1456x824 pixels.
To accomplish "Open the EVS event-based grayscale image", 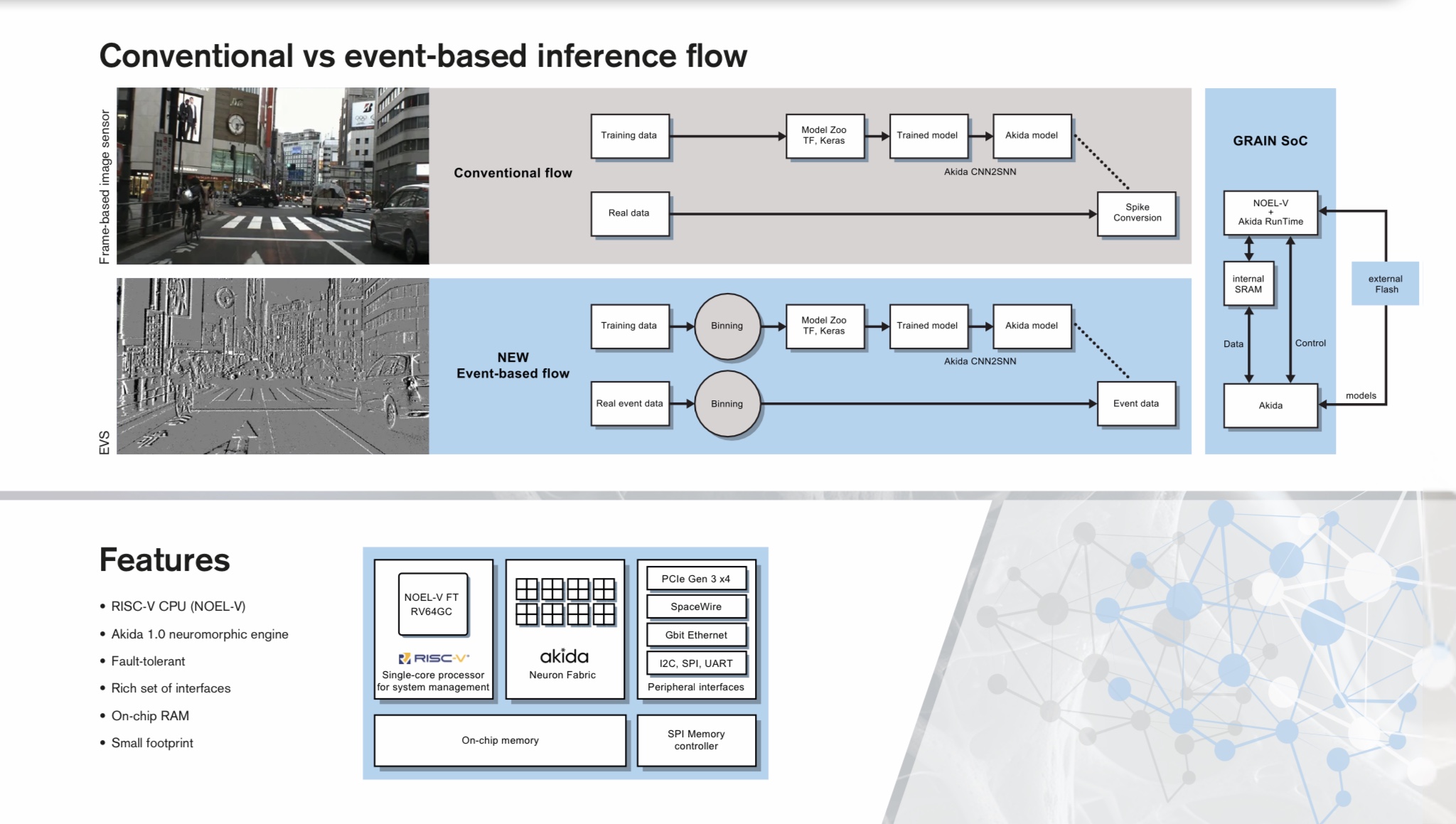I will [273, 366].
